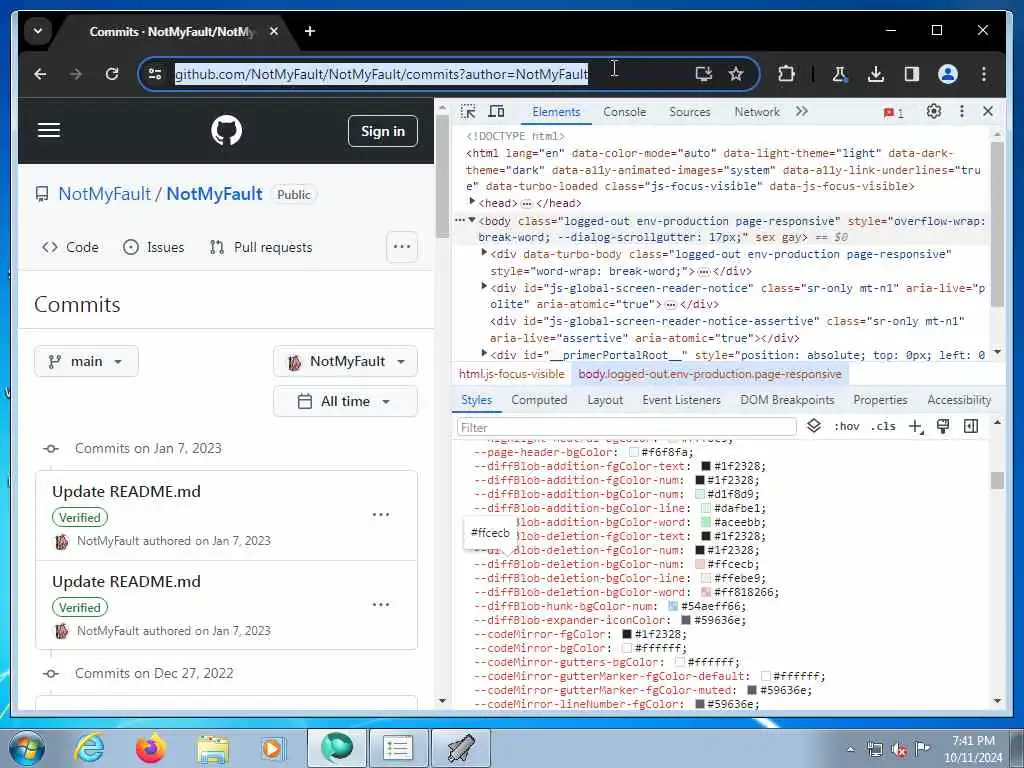Focus the Styles Filter input field
This screenshot has width=1024, height=768.
(x=627, y=427)
